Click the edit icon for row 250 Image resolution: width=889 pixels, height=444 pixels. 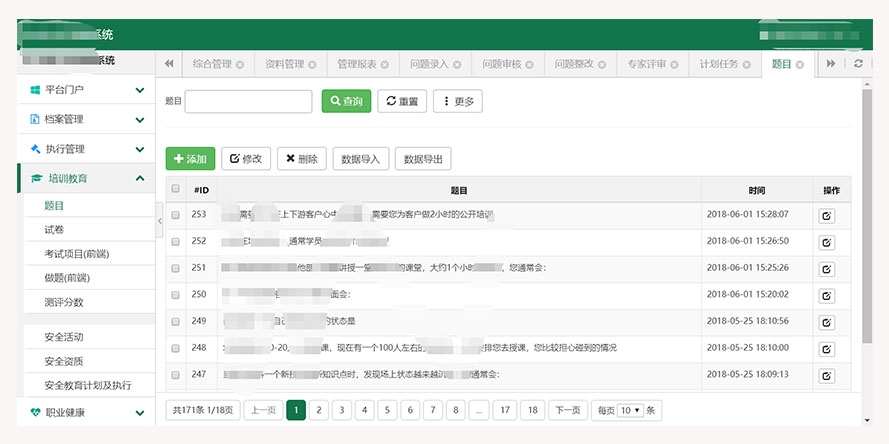click(x=827, y=295)
